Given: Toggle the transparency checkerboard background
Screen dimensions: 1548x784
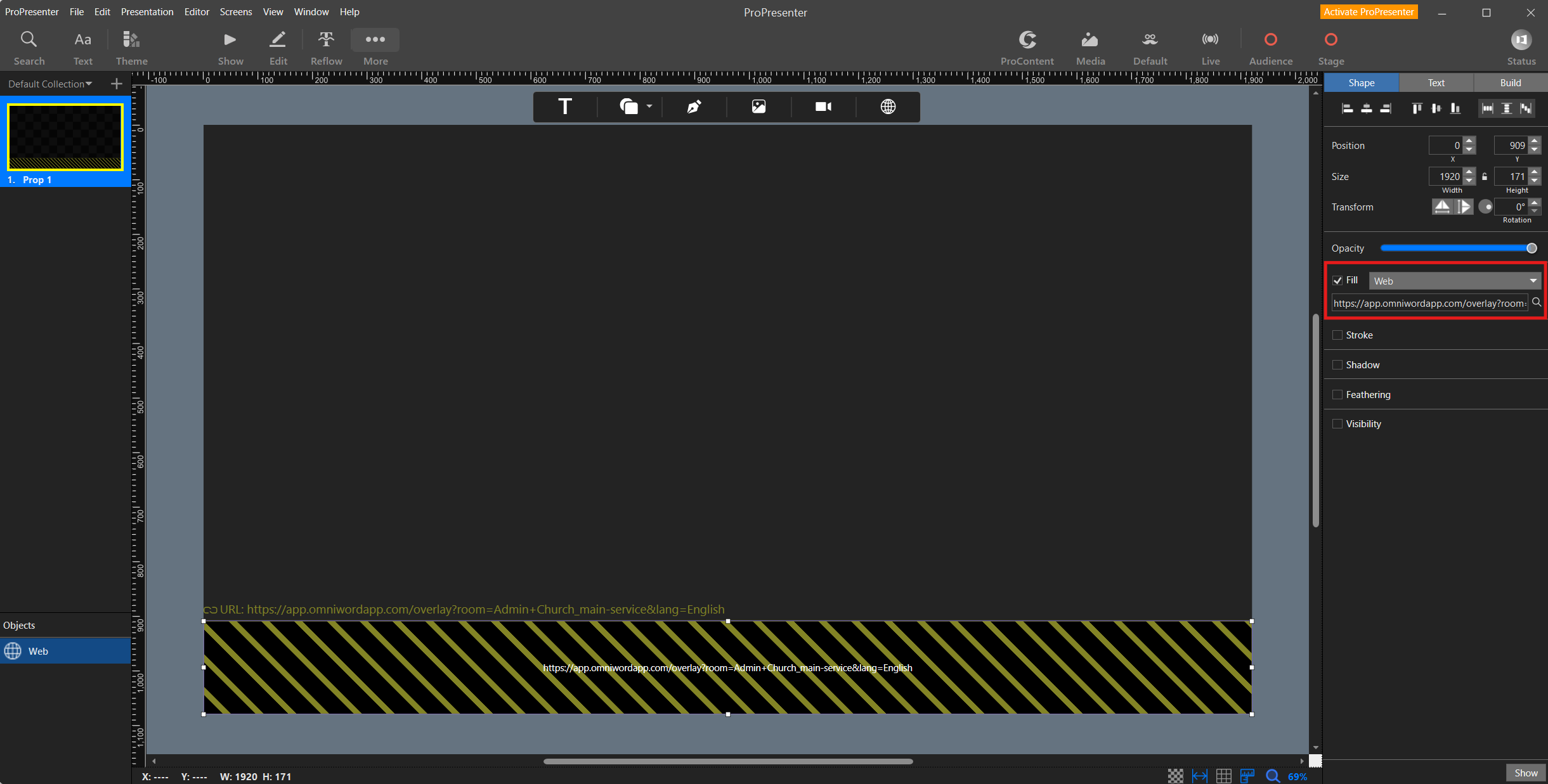Looking at the screenshot, I should [x=1175, y=776].
